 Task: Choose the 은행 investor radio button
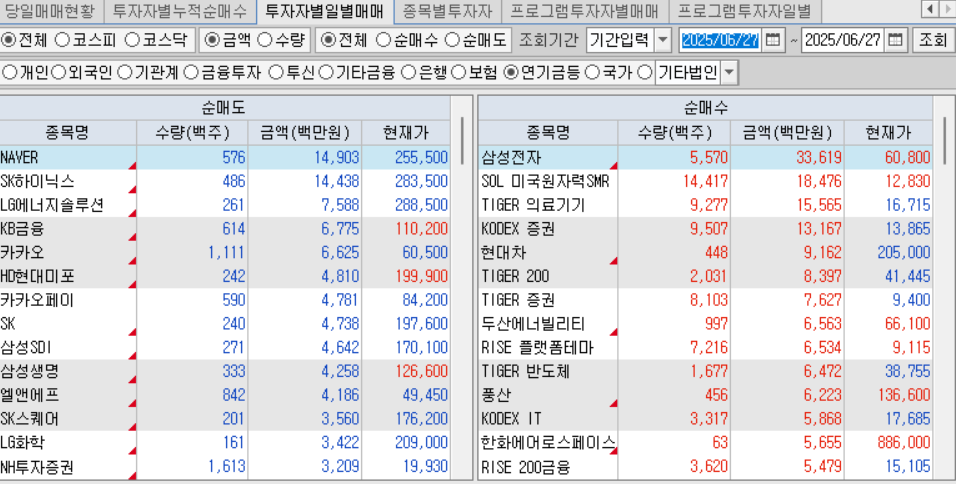pos(409,73)
